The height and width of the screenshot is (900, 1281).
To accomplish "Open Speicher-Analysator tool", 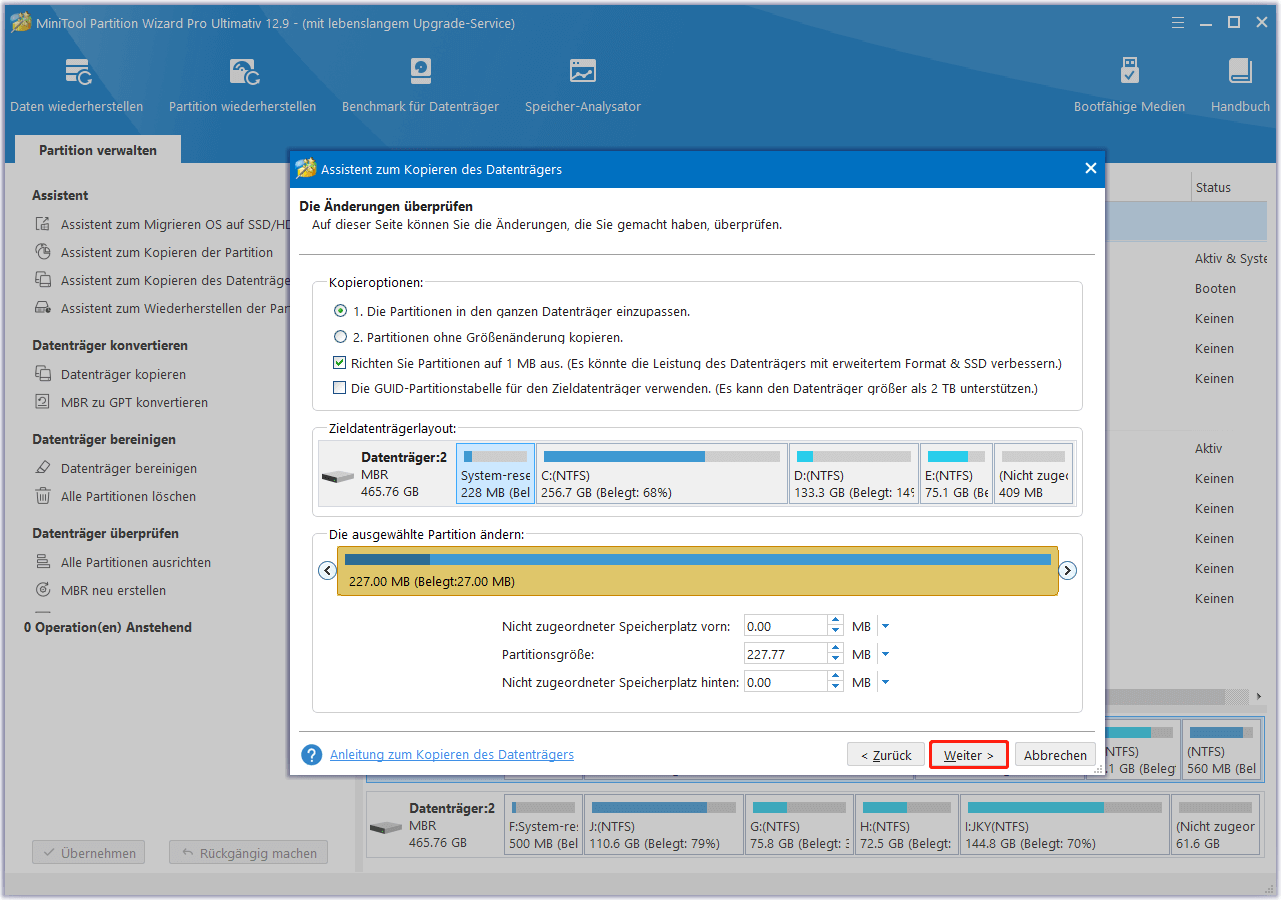I will tap(583, 85).
